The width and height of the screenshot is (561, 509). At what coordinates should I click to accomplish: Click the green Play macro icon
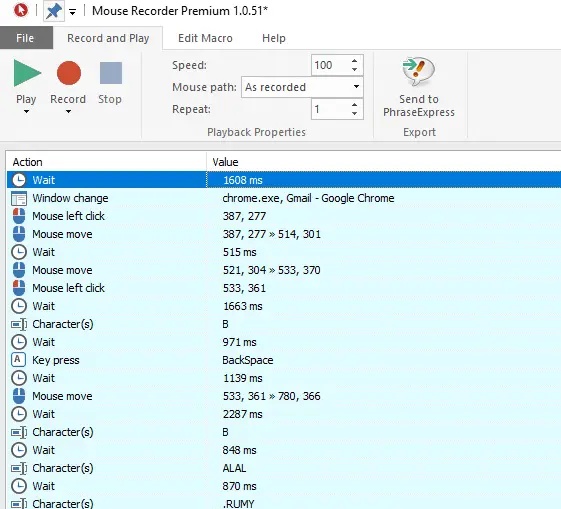(x=27, y=73)
